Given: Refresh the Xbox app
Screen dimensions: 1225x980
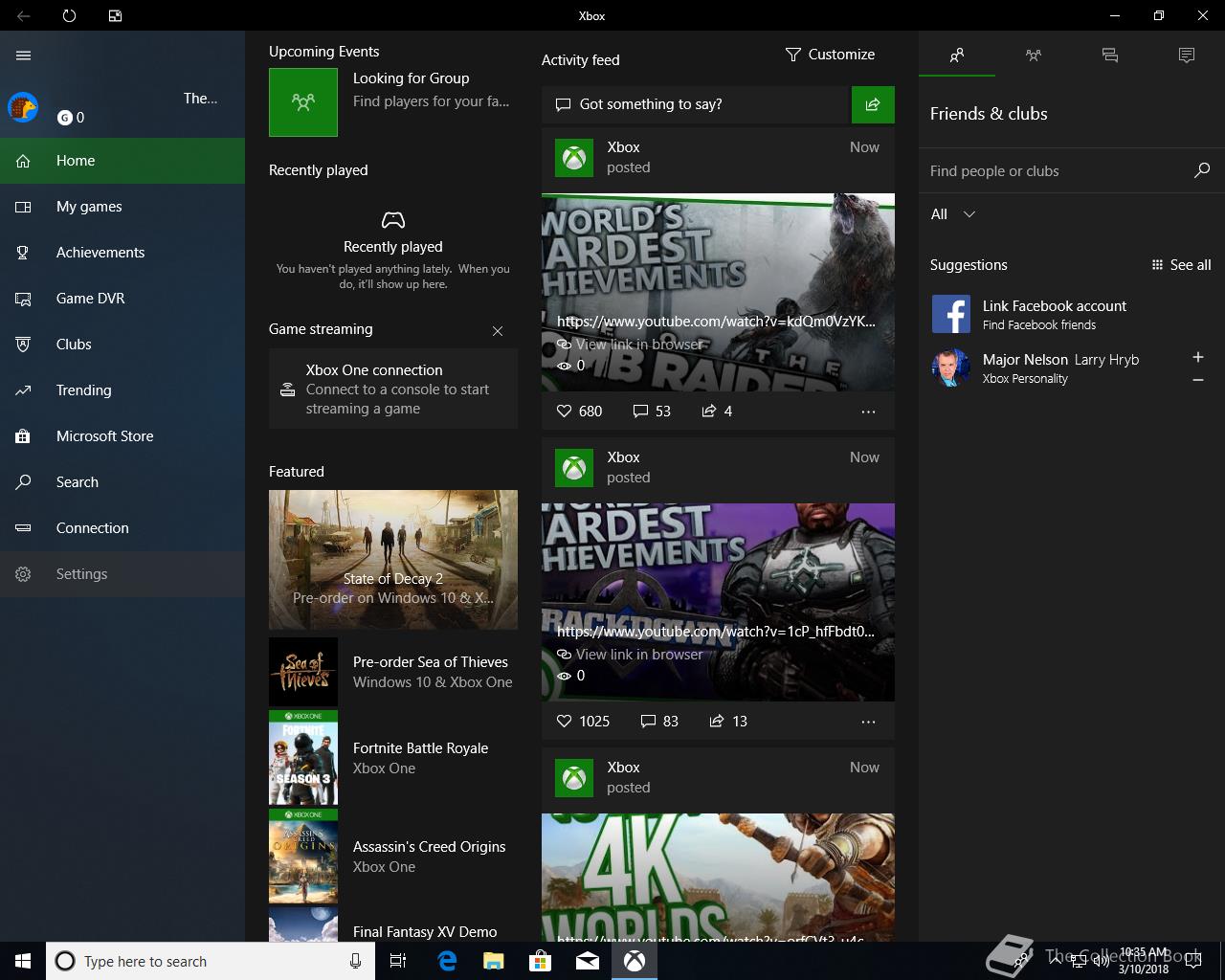Looking at the screenshot, I should [x=69, y=15].
